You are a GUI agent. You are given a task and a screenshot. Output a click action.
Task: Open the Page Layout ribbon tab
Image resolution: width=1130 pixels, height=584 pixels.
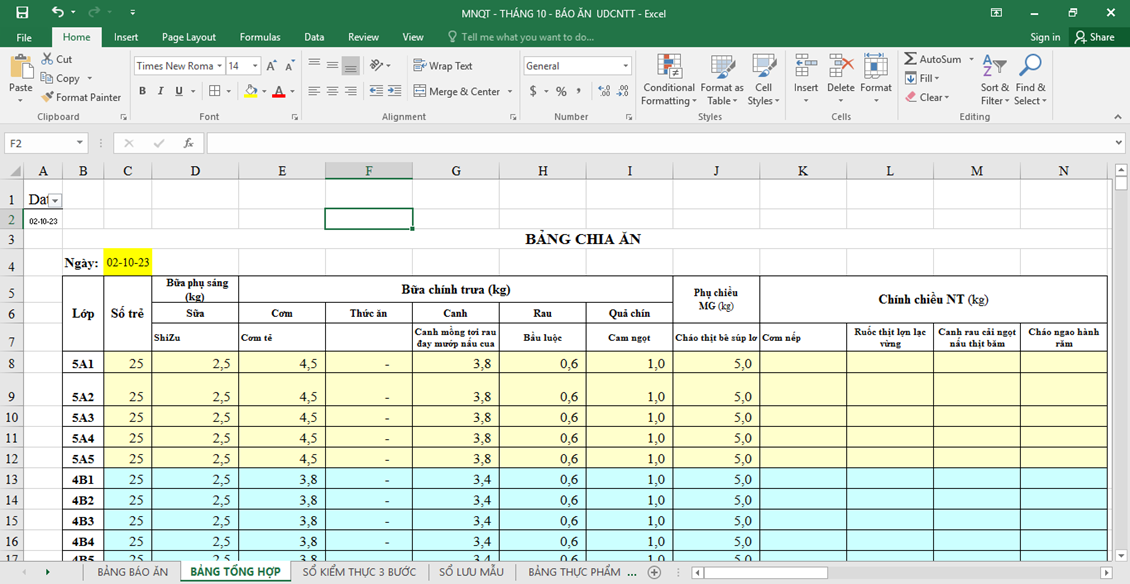[188, 37]
